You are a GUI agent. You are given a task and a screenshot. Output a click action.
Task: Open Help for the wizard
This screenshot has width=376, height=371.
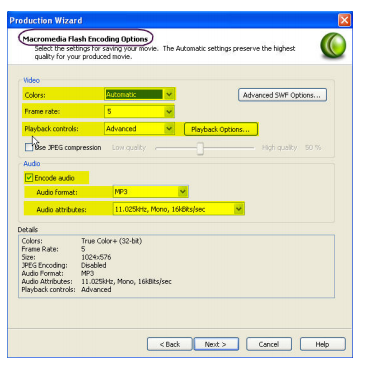322,344
